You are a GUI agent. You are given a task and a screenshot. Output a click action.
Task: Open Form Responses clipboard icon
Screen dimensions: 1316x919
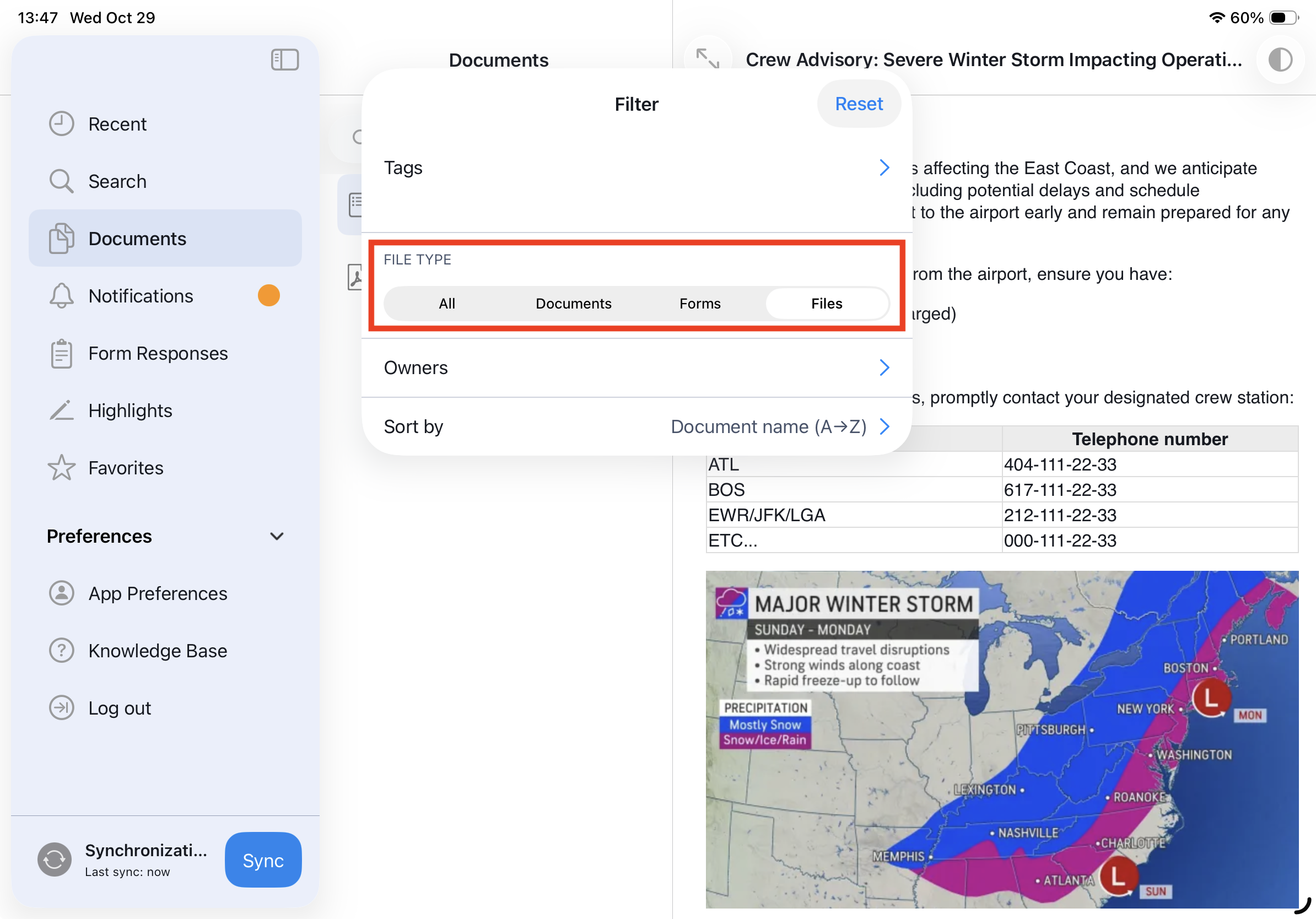click(x=61, y=353)
